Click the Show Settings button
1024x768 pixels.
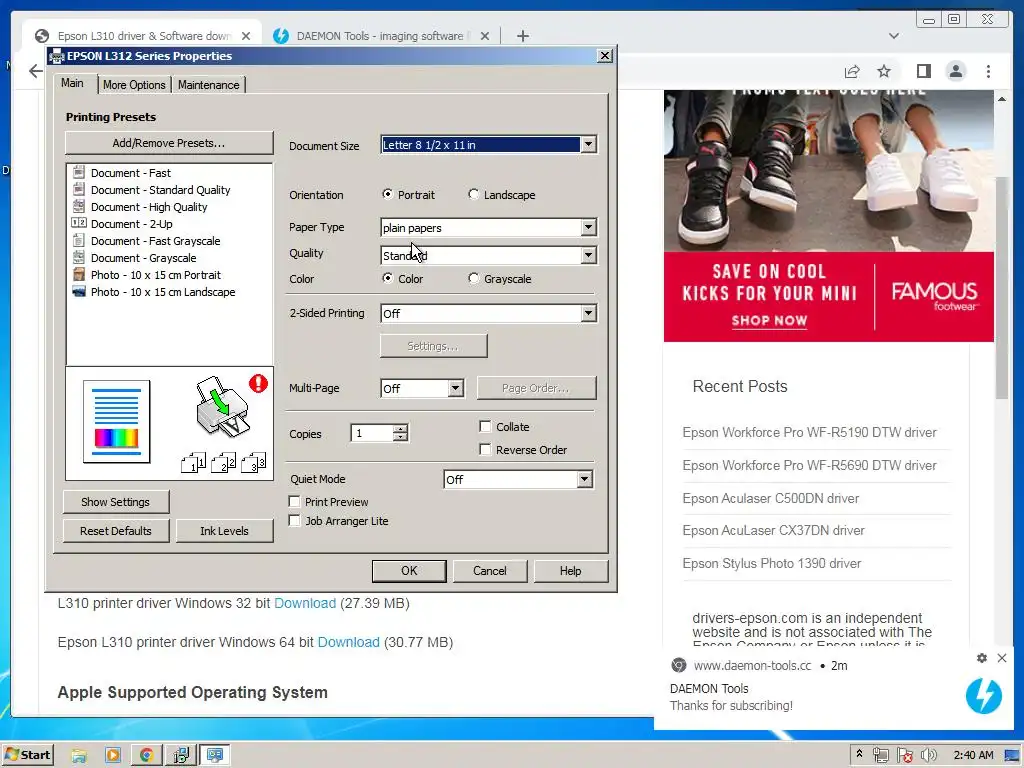point(116,502)
